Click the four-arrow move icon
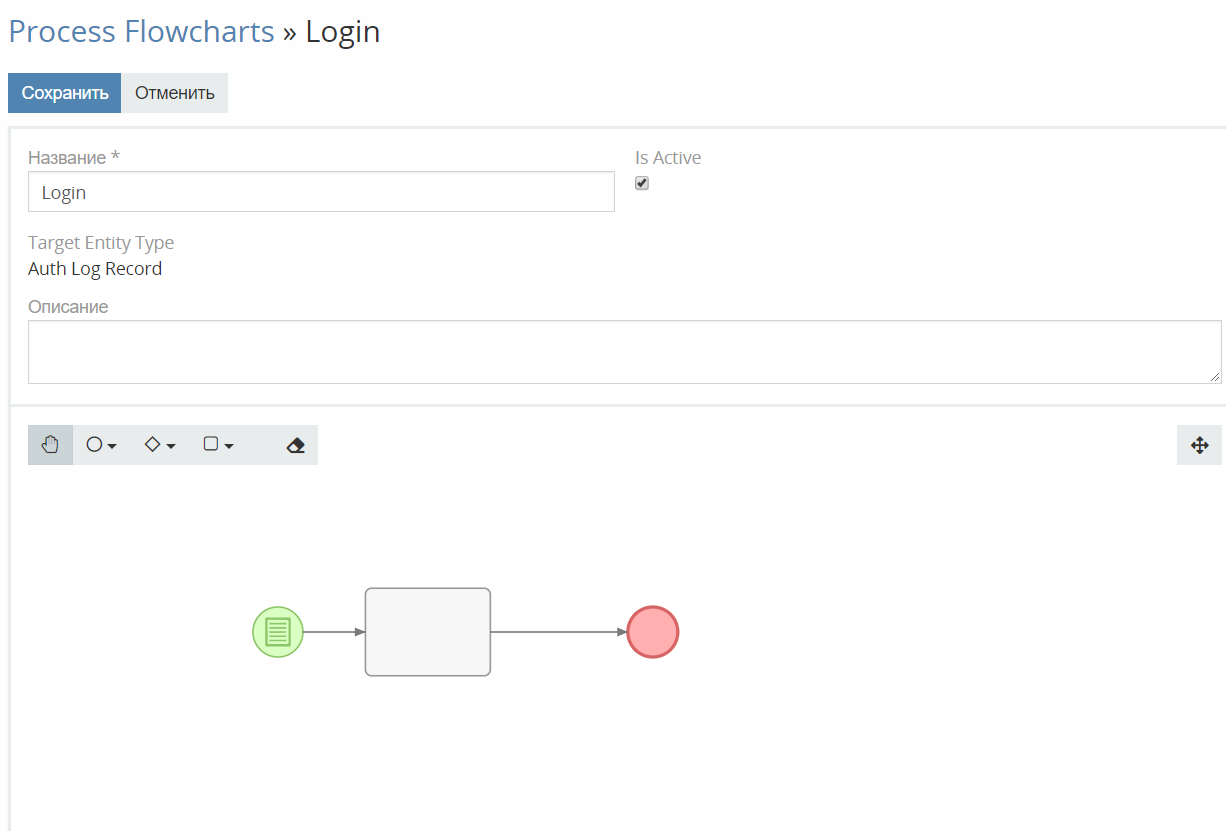 coord(1199,446)
